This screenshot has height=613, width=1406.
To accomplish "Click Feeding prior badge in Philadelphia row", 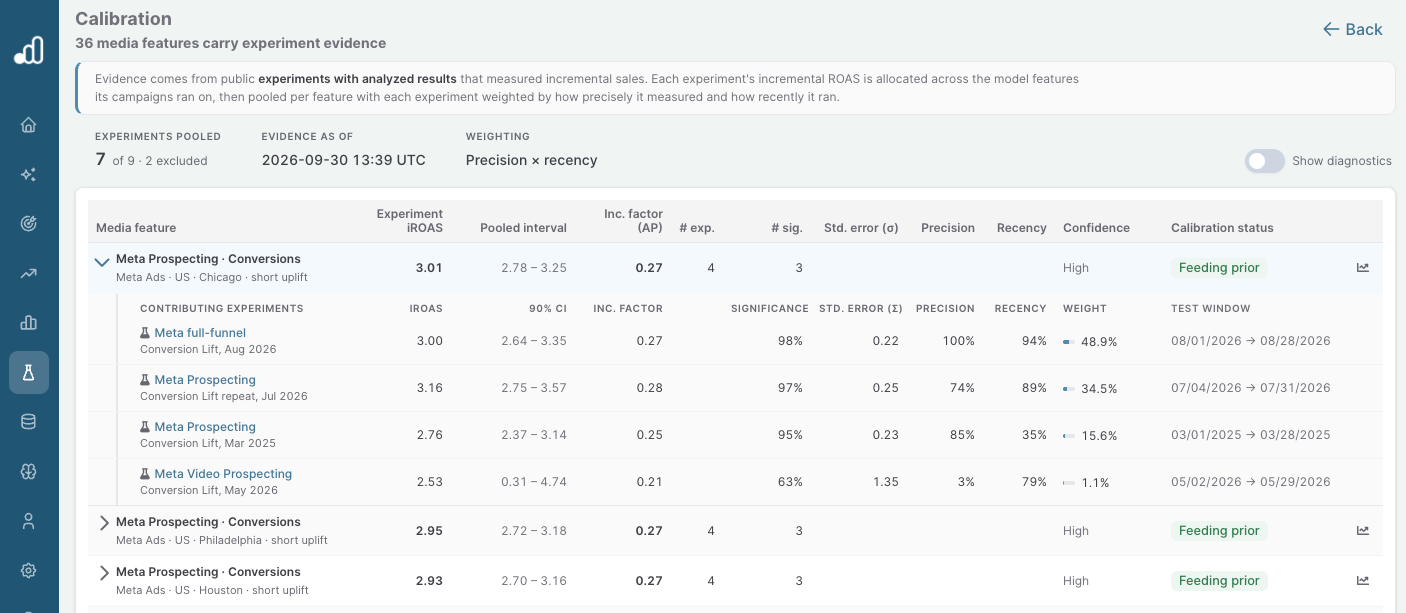I will [x=1219, y=531].
